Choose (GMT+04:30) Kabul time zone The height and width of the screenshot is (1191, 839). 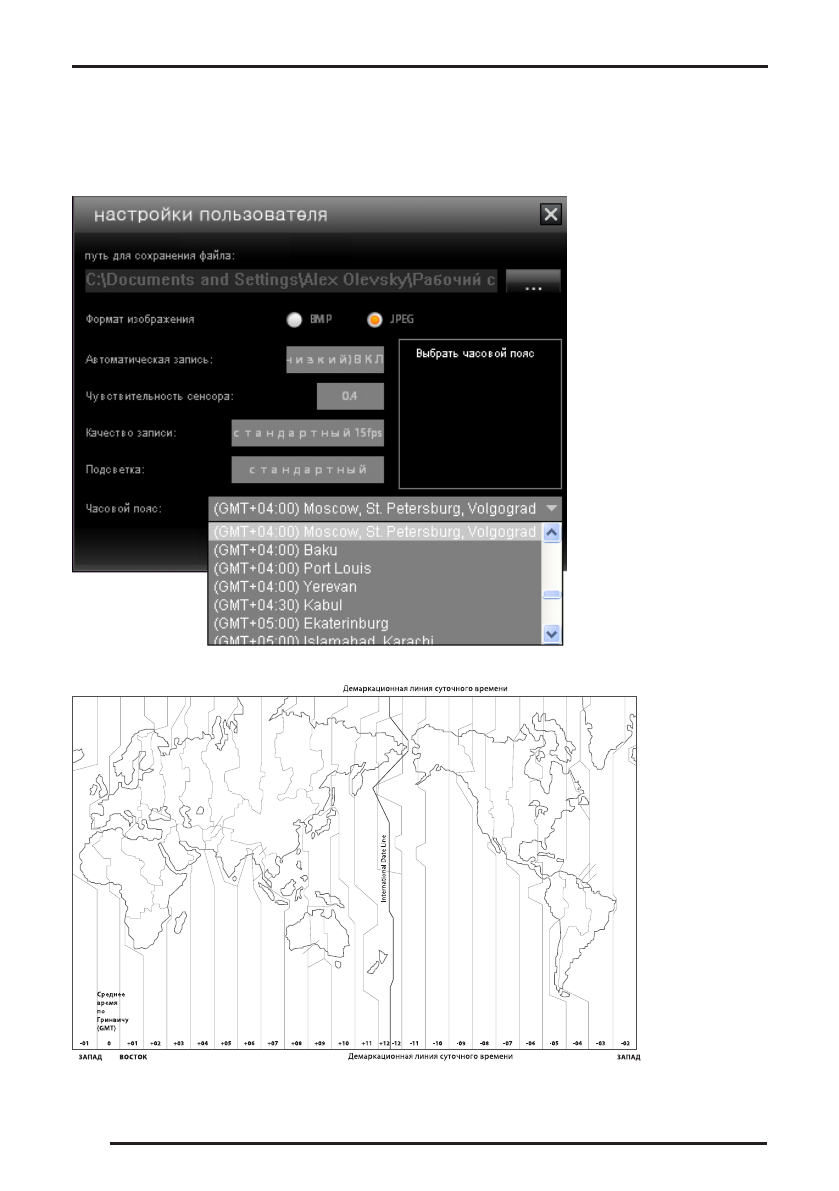coord(375,605)
